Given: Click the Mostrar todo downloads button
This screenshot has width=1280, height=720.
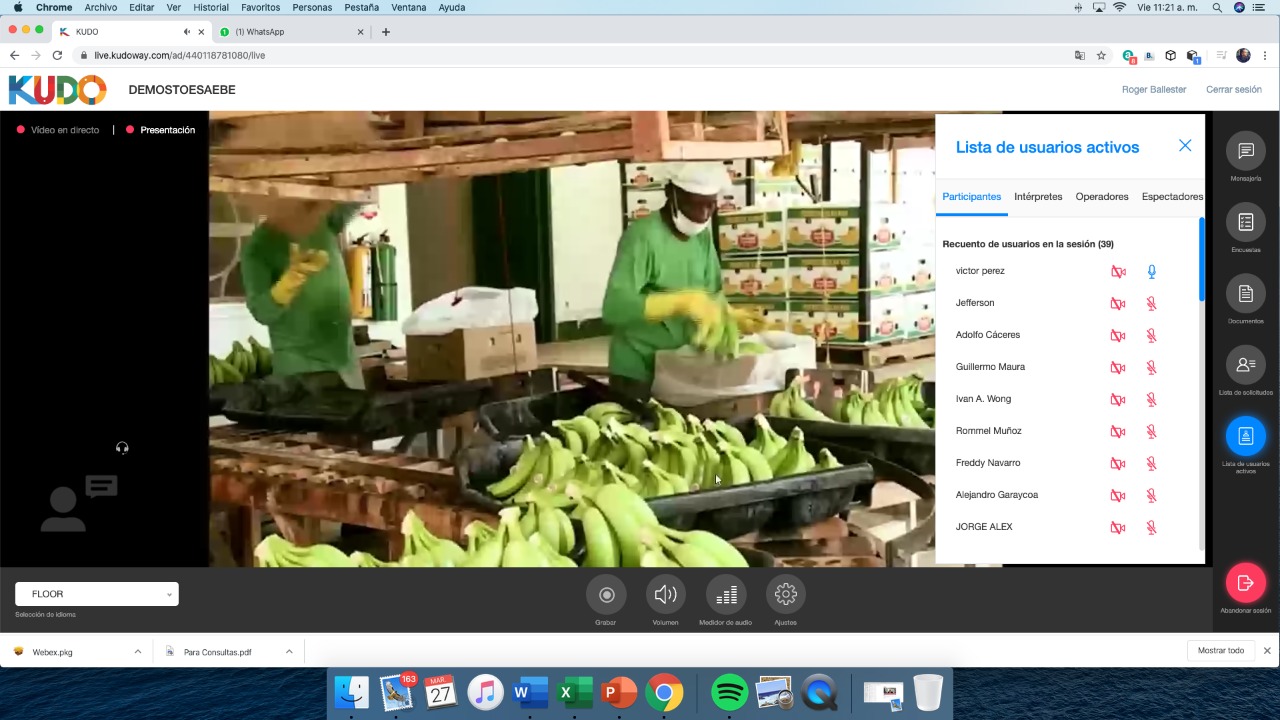Looking at the screenshot, I should click(1221, 651).
